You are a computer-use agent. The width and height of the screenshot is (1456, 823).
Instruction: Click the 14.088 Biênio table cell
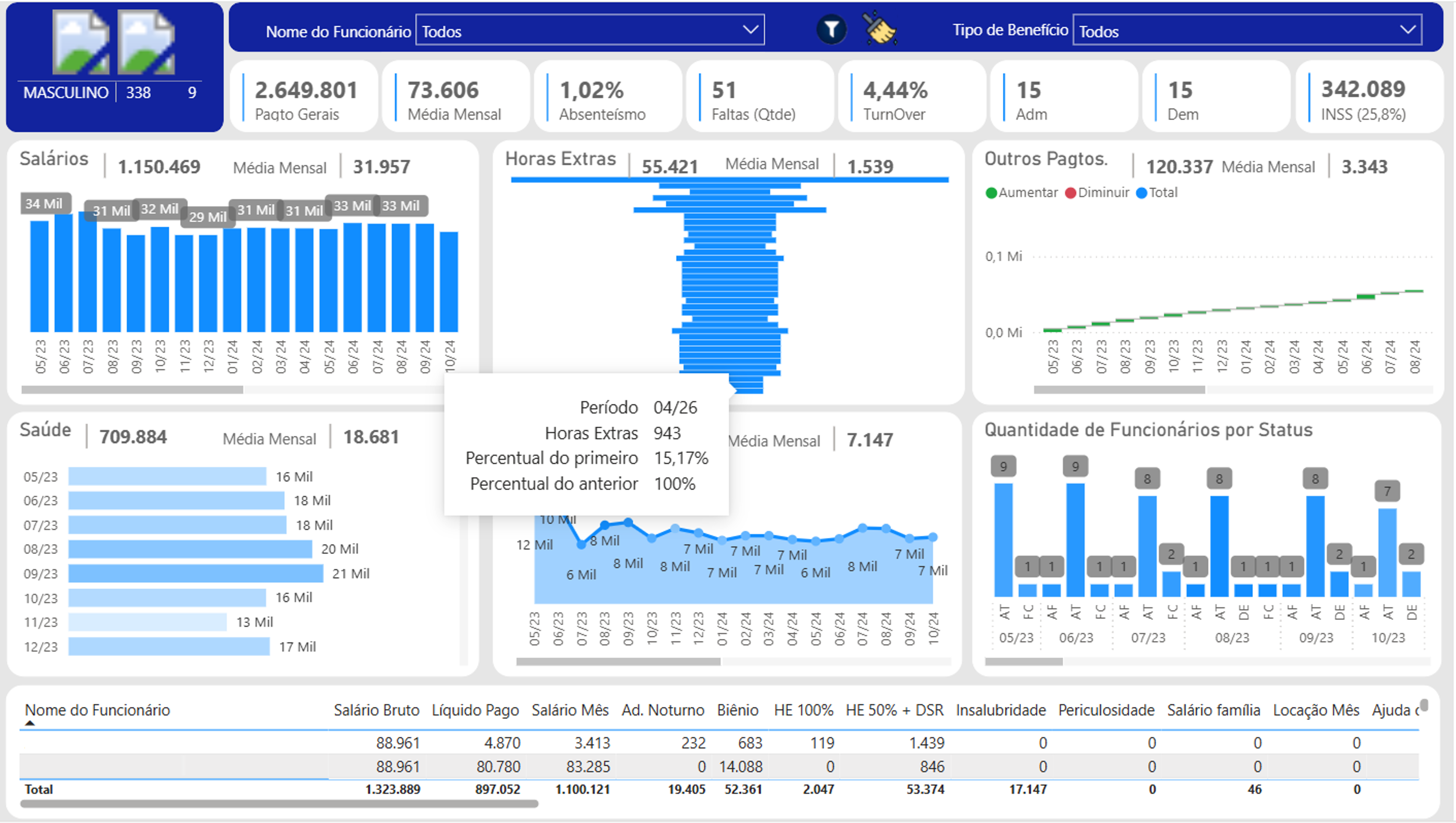(x=740, y=767)
